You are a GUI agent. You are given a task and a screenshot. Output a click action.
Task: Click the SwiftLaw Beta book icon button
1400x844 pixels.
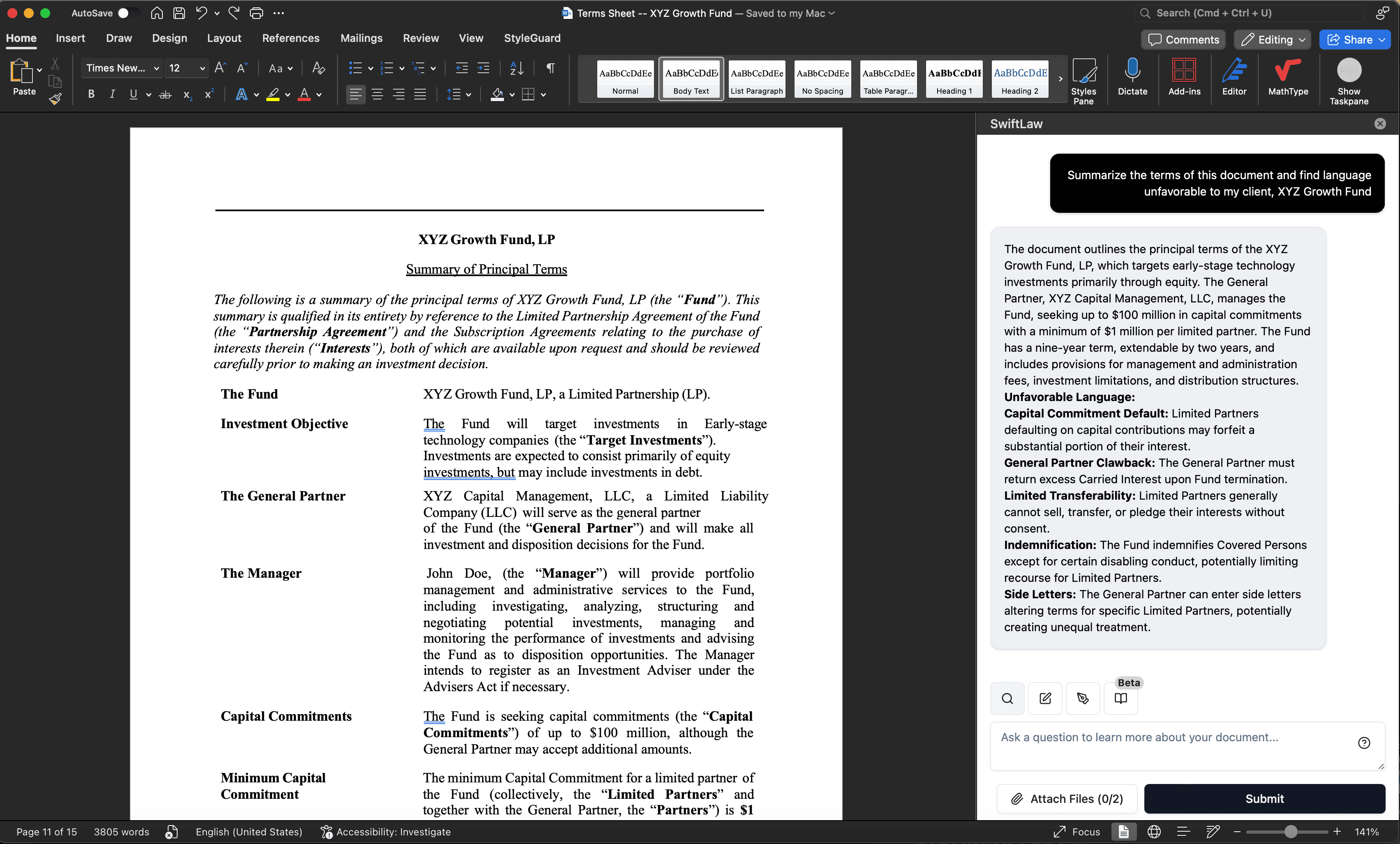1120,699
